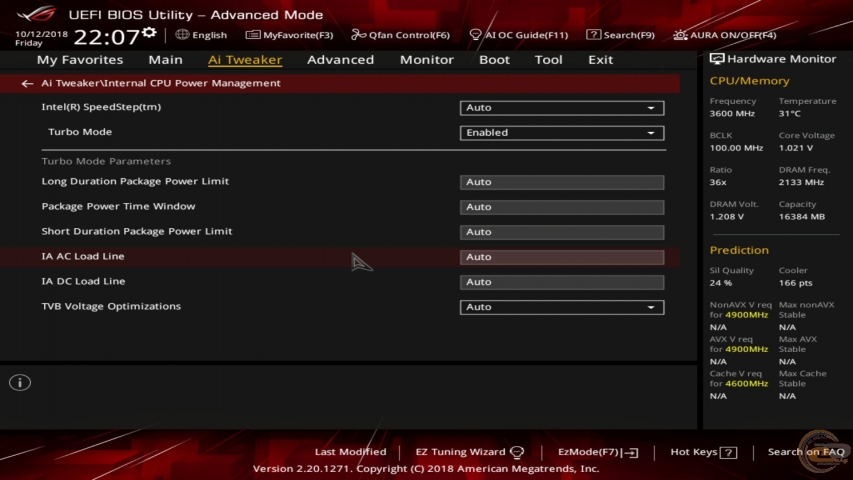Toggle AURA ON/OFF(F4)

tap(725, 35)
